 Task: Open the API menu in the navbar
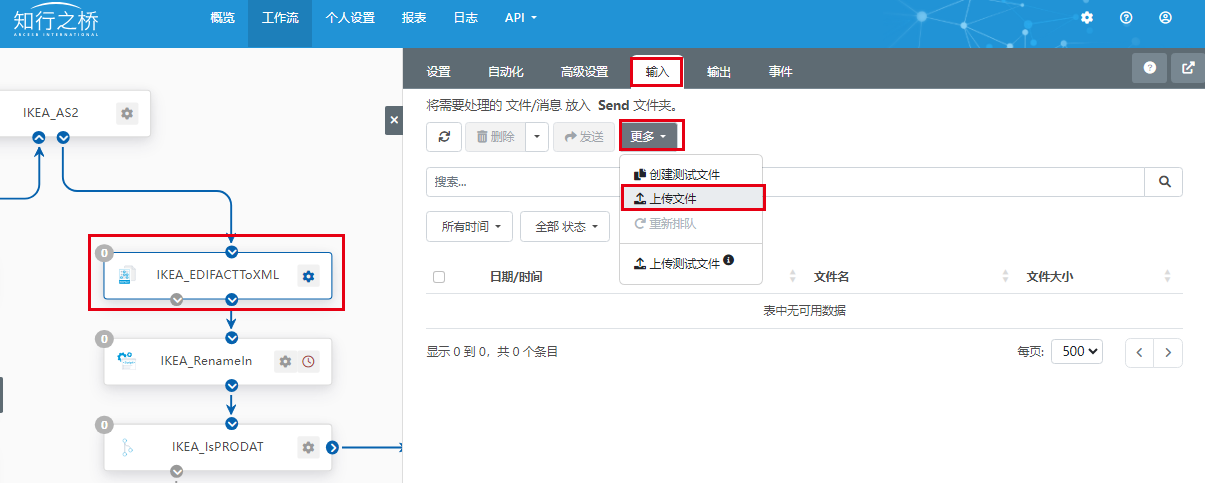[x=520, y=18]
